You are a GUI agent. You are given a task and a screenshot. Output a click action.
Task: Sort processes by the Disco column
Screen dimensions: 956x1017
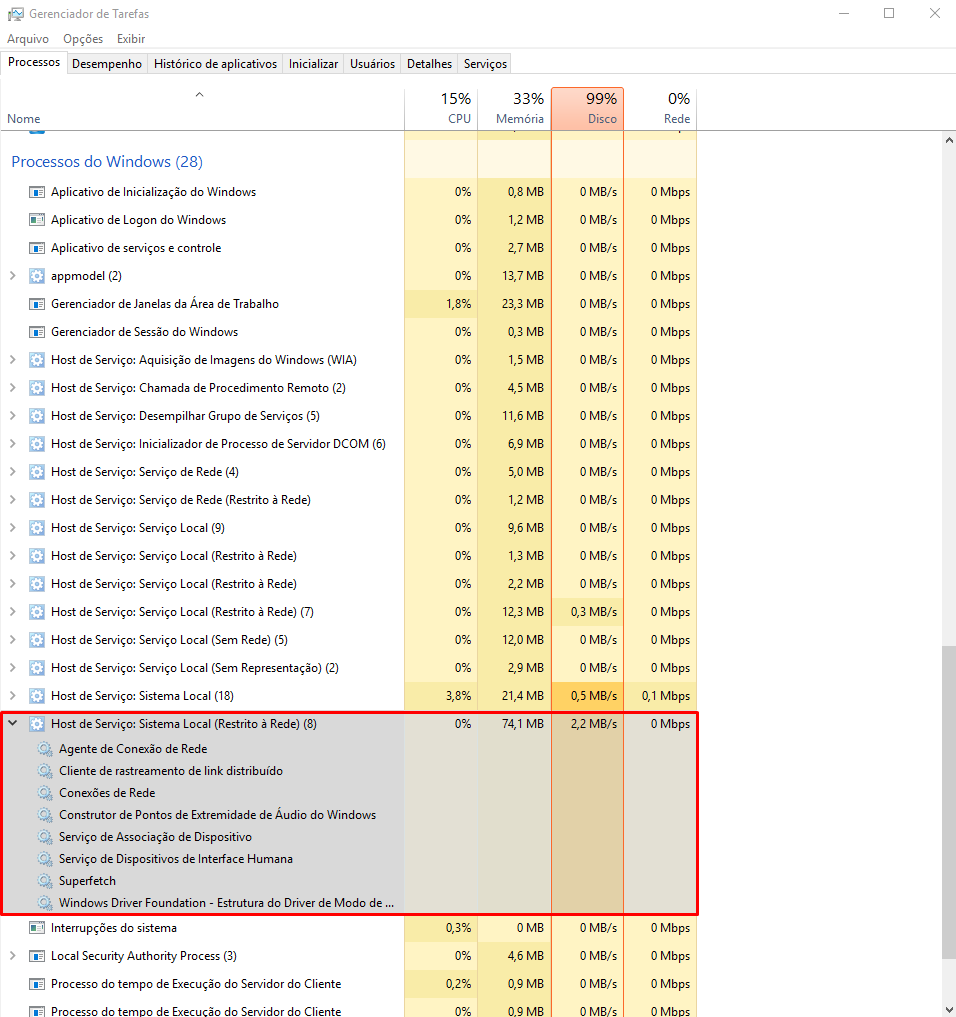click(588, 108)
